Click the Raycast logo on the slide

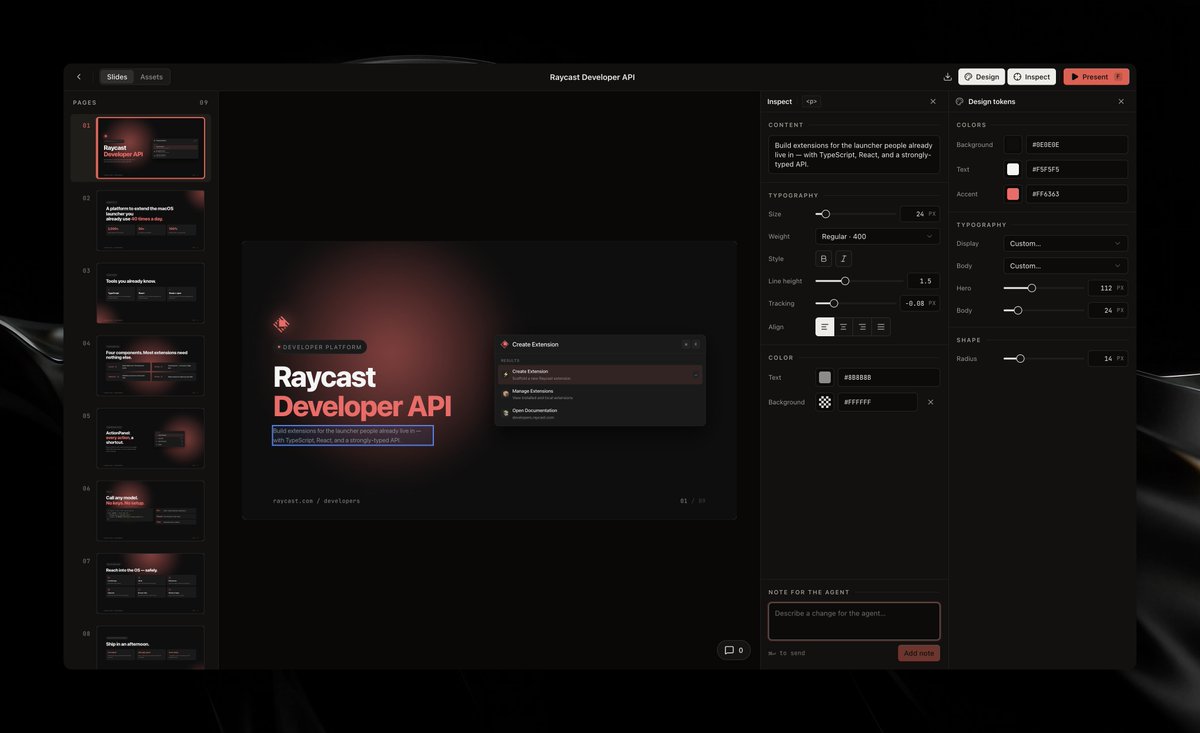pos(281,324)
